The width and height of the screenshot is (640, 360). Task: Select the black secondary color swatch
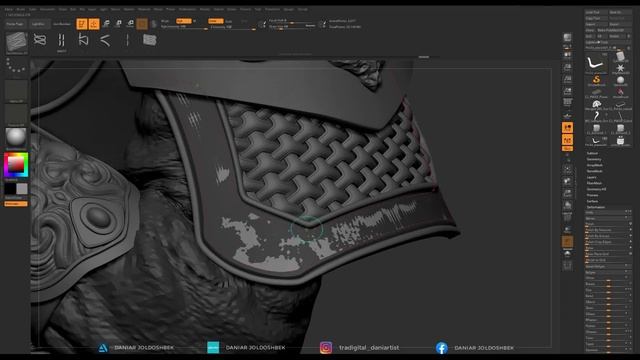point(10,189)
